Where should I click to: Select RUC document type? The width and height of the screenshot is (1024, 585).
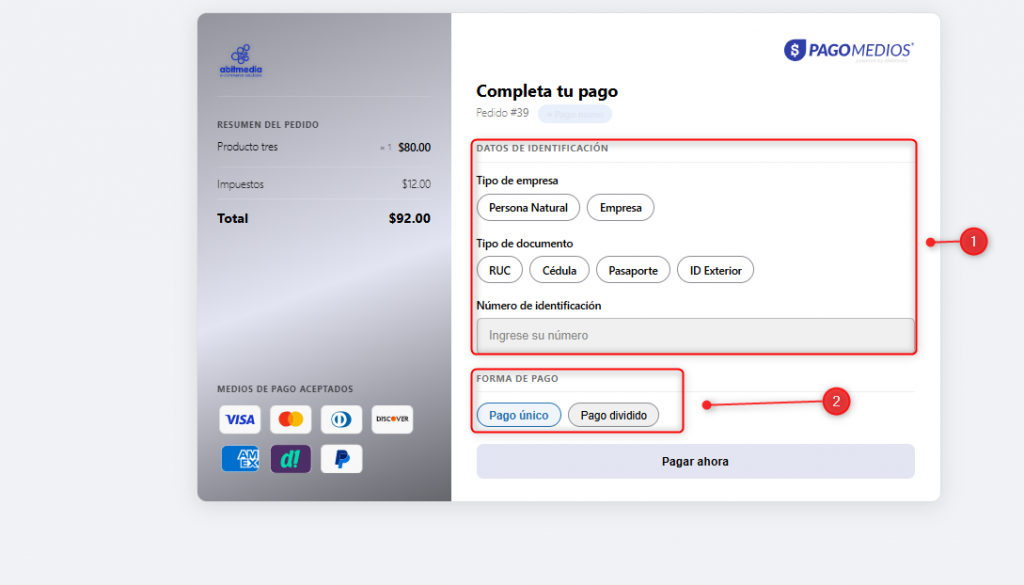tap(500, 270)
